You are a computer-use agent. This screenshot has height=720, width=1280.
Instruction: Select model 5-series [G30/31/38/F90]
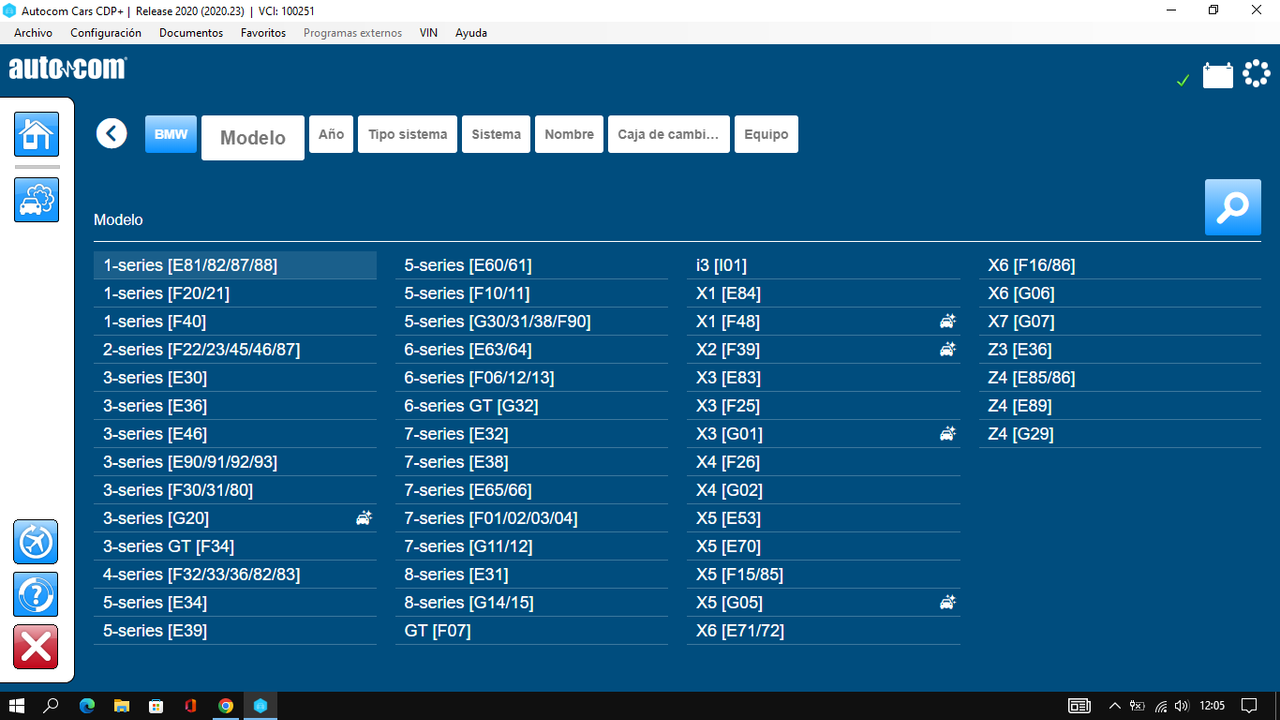pyautogui.click(x=531, y=321)
